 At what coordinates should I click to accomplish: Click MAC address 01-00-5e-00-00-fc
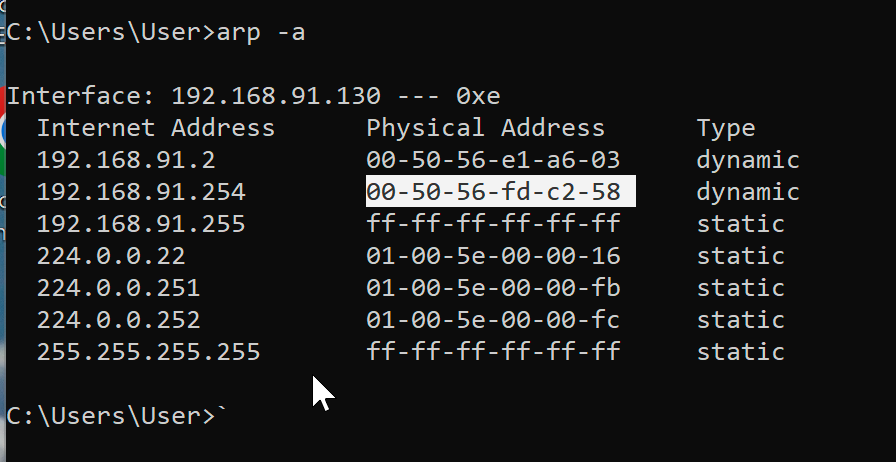(493, 320)
